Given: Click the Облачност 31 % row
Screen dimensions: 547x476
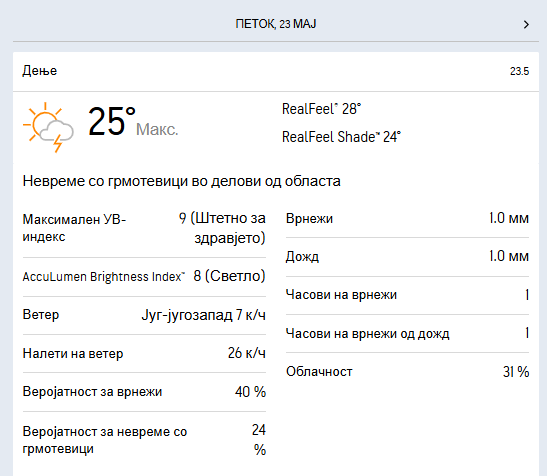Looking at the screenshot, I should 407,372.
